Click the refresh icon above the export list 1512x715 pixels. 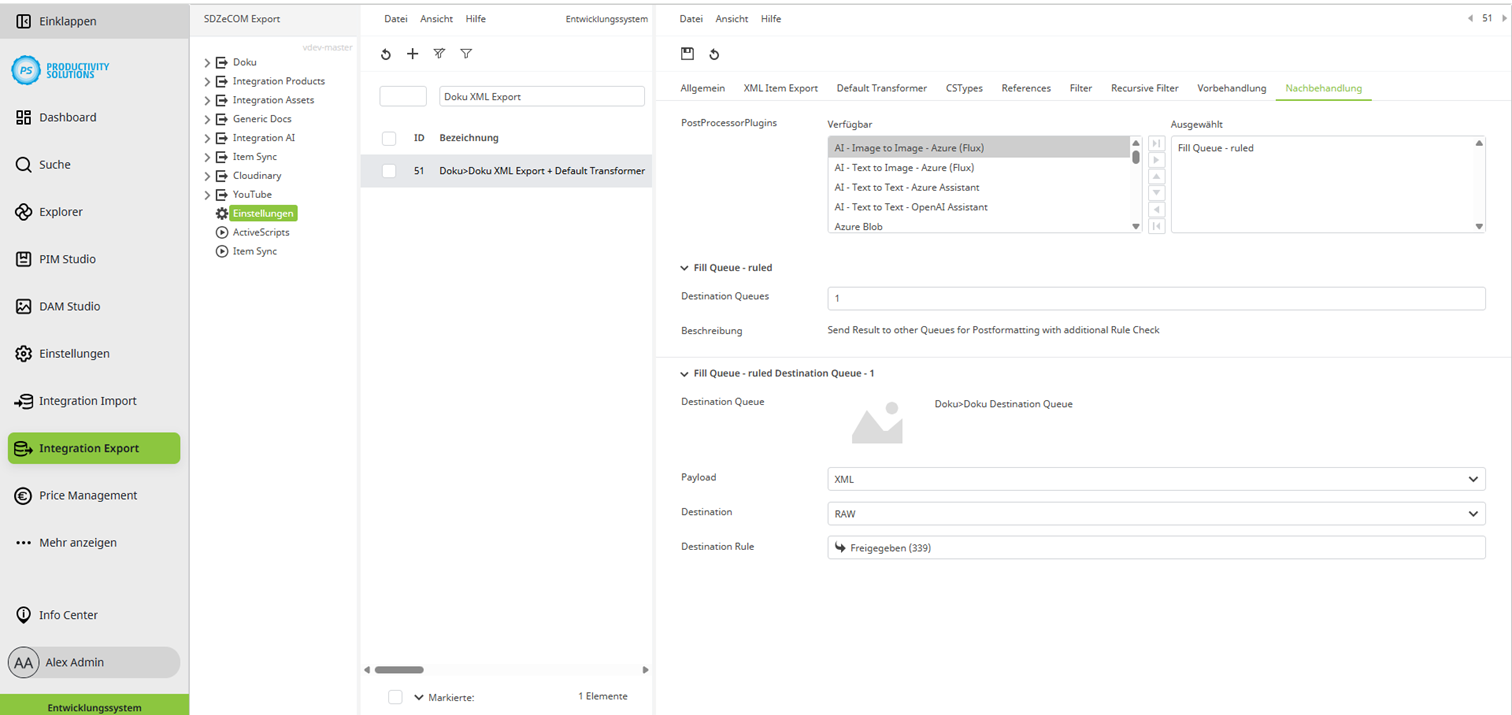(386, 54)
